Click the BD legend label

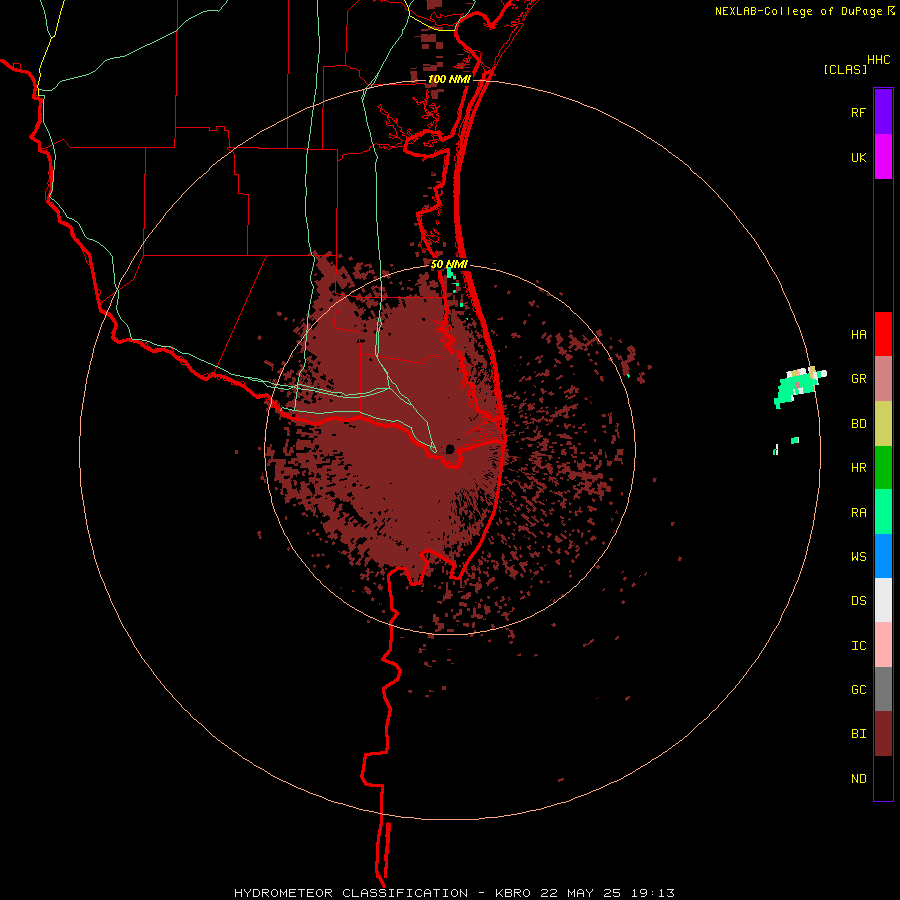pyautogui.click(x=858, y=424)
